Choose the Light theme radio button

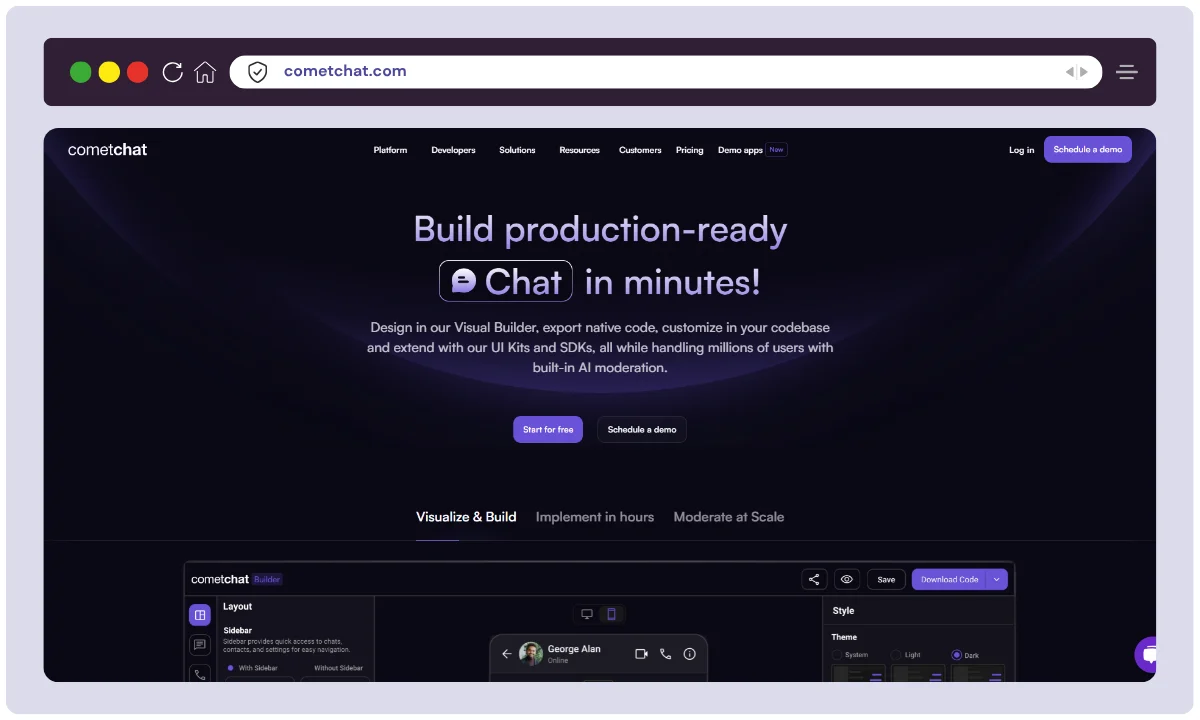pyautogui.click(x=896, y=655)
